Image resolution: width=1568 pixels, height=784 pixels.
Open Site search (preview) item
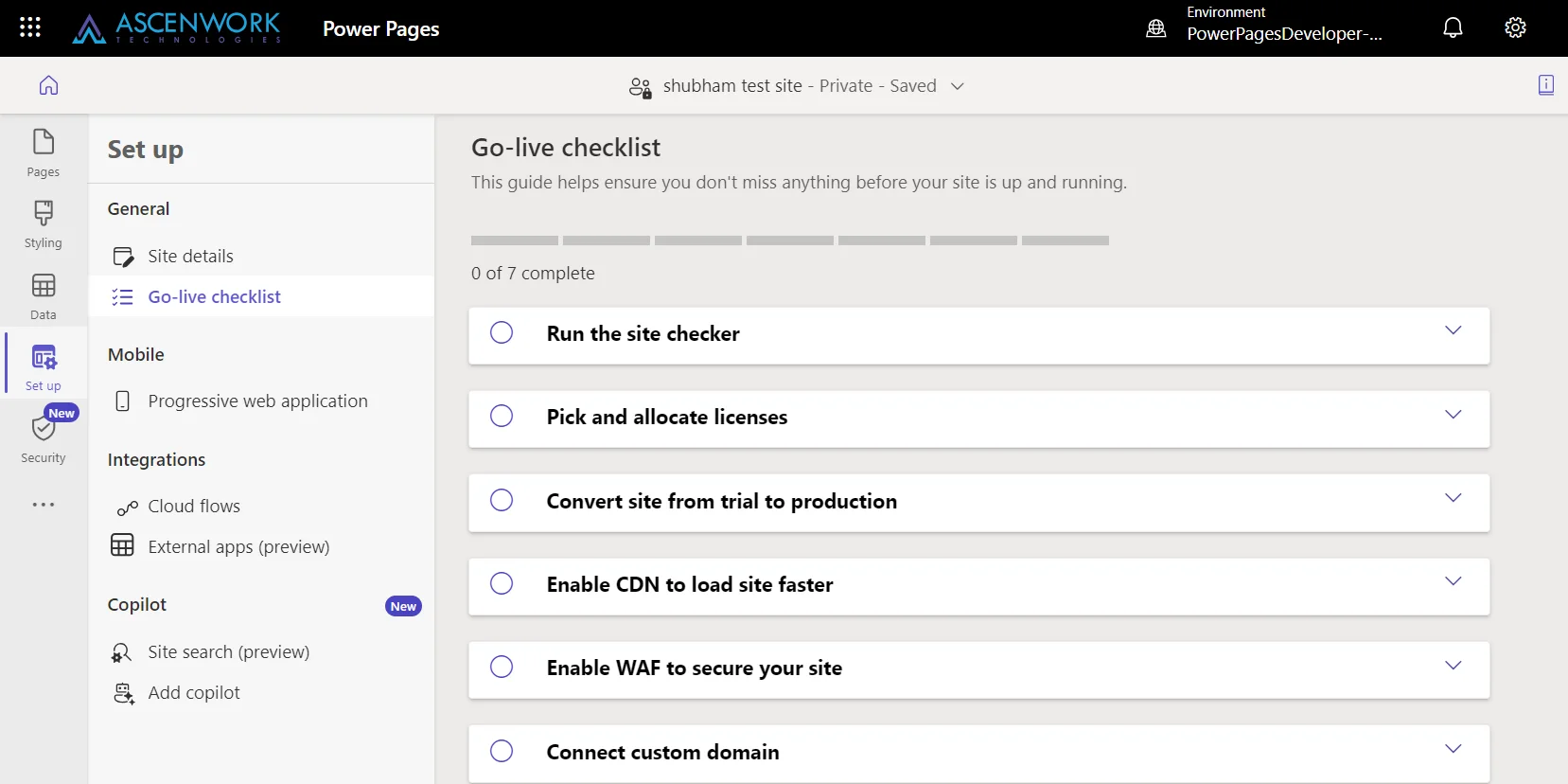click(261, 651)
